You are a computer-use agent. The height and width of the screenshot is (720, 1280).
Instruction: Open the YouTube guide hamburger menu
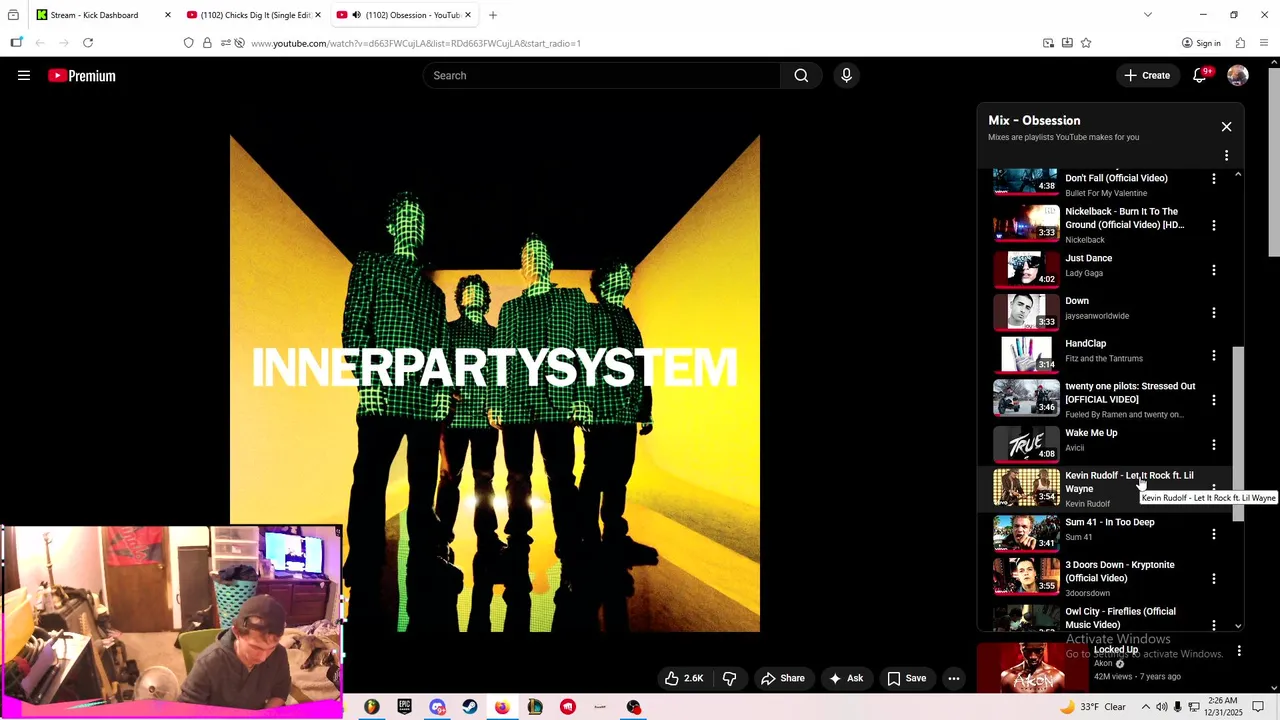(x=24, y=75)
